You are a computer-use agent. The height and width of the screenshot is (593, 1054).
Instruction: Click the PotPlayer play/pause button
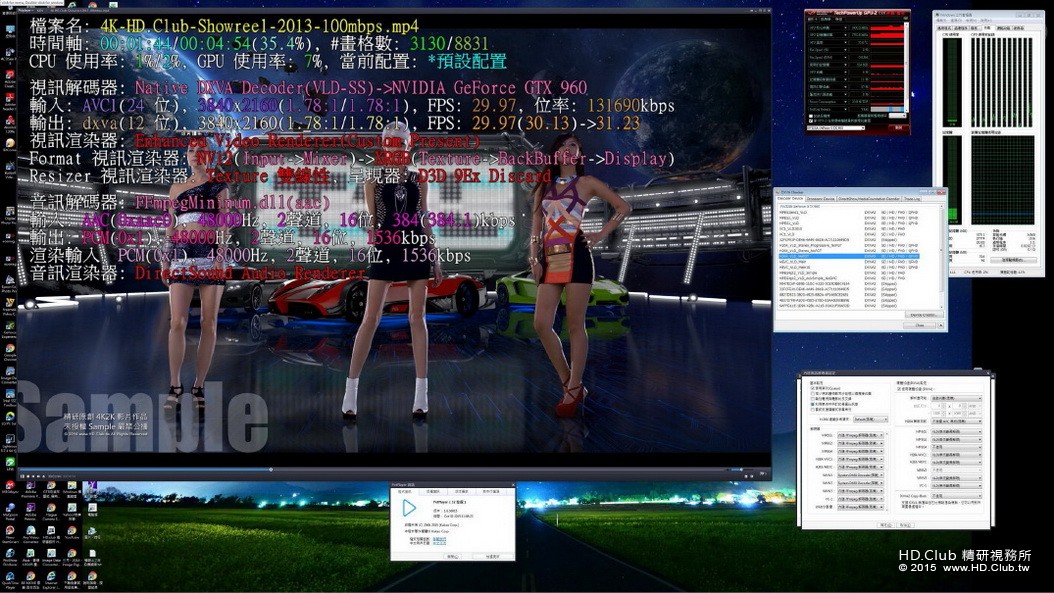[22, 476]
